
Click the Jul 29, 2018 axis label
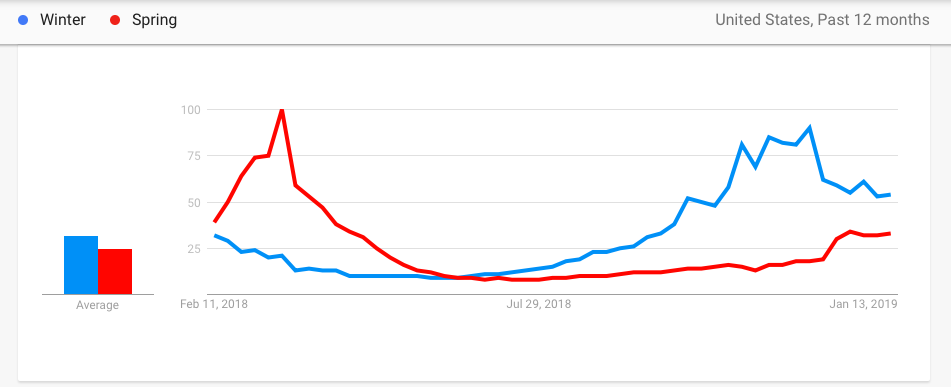(539, 304)
